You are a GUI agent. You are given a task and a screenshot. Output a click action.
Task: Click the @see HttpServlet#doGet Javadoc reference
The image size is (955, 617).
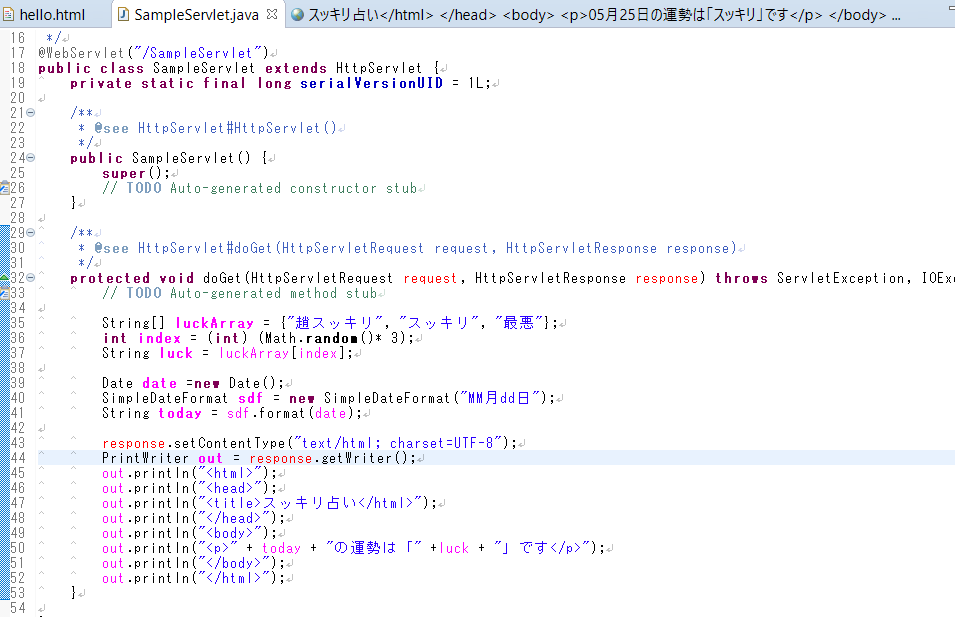pos(415,249)
